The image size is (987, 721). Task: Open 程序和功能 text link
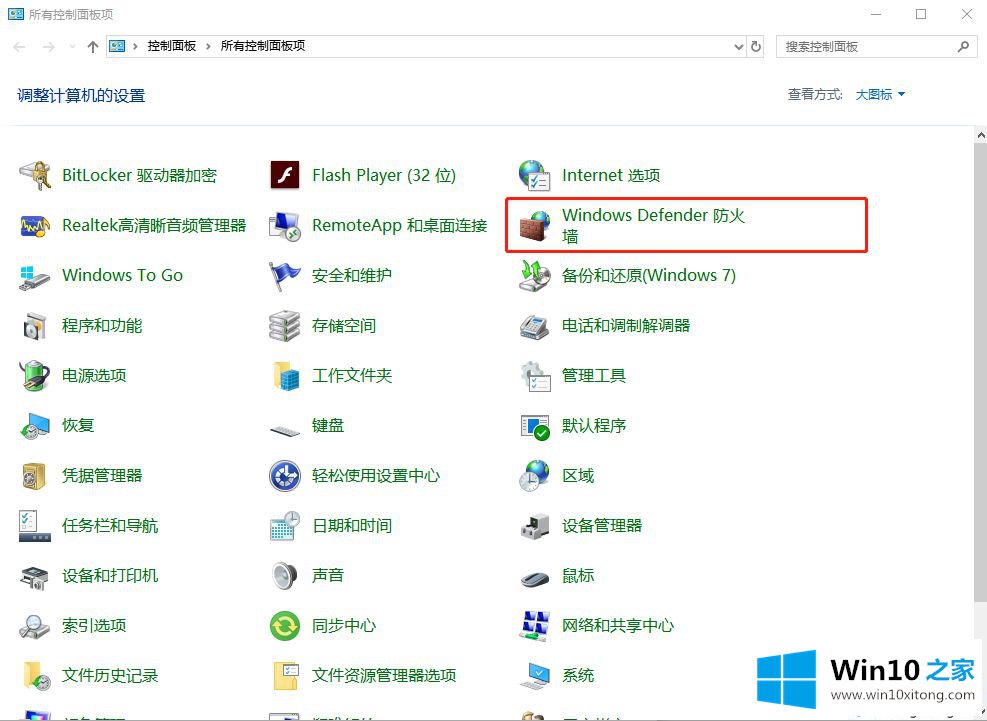click(102, 326)
